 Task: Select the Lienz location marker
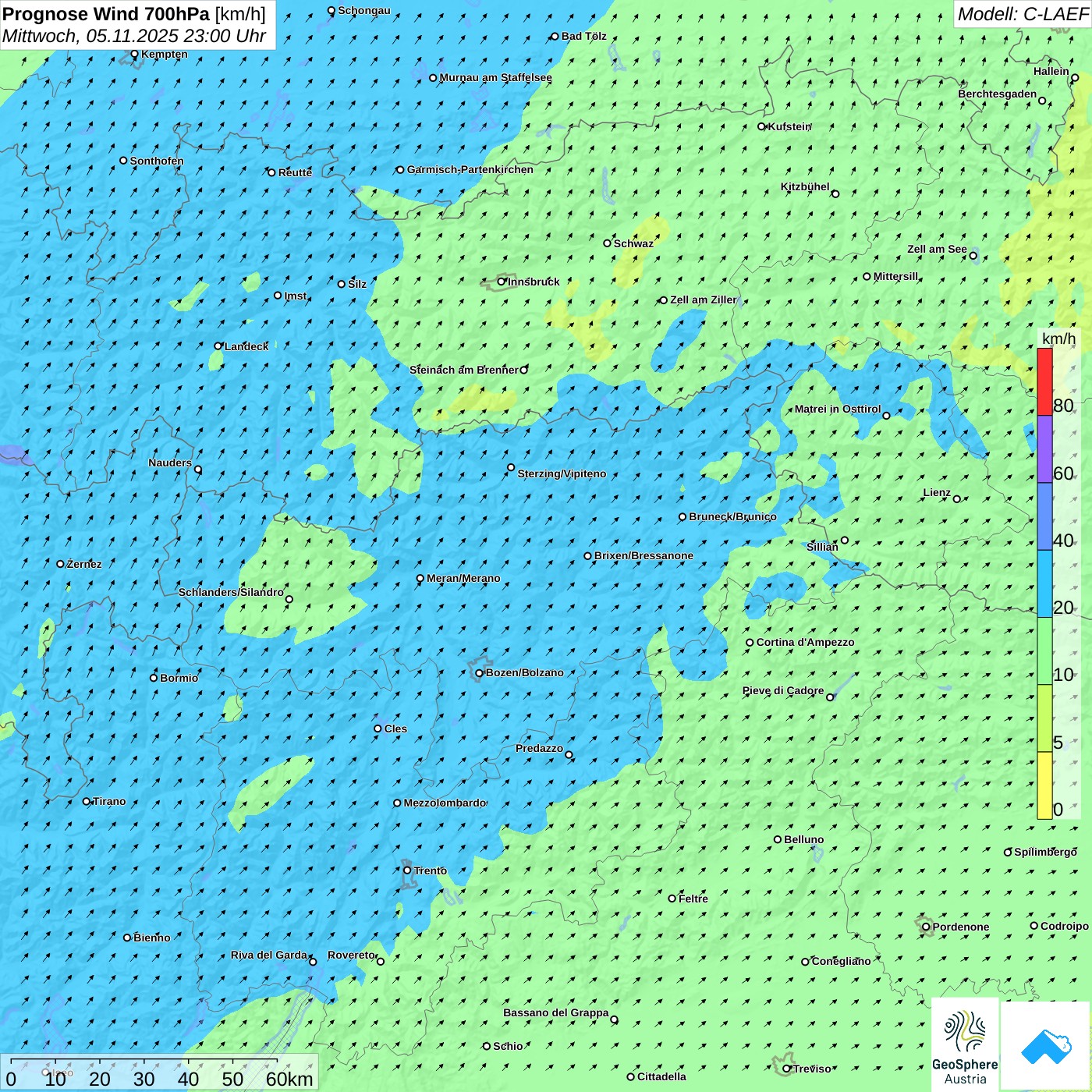point(957,499)
